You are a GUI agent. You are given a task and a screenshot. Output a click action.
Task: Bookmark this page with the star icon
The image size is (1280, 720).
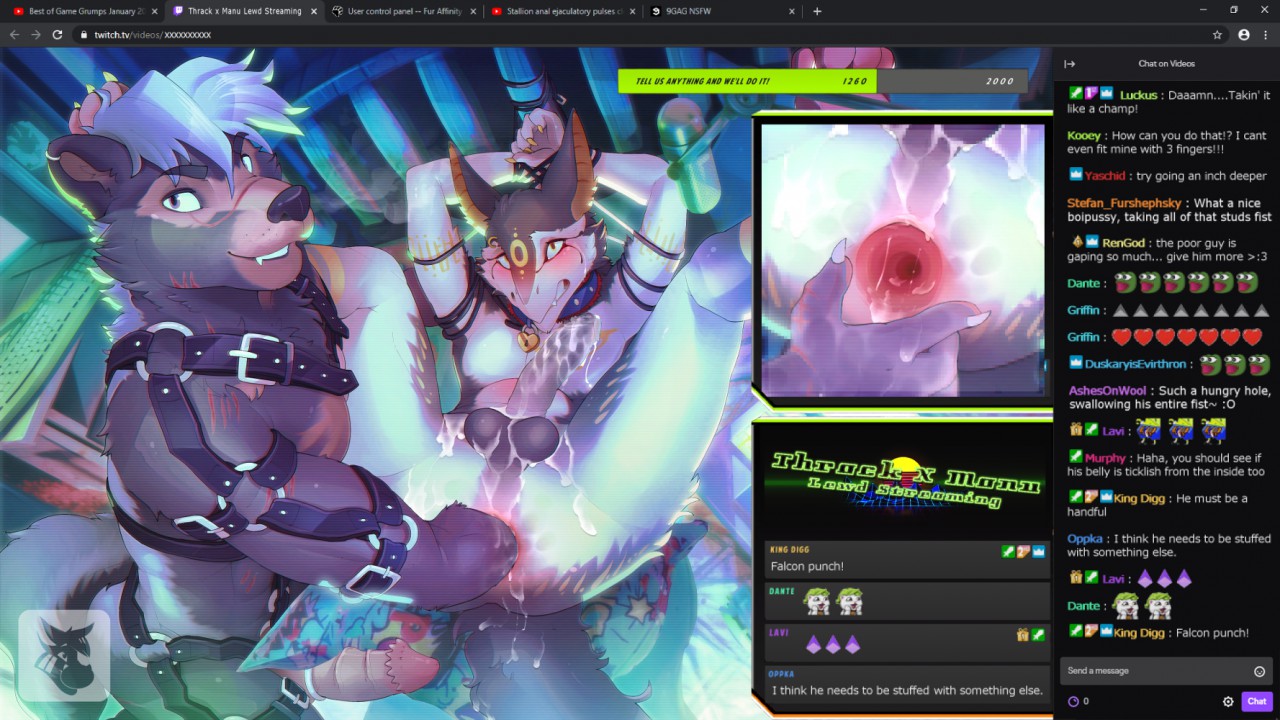[x=1217, y=34]
